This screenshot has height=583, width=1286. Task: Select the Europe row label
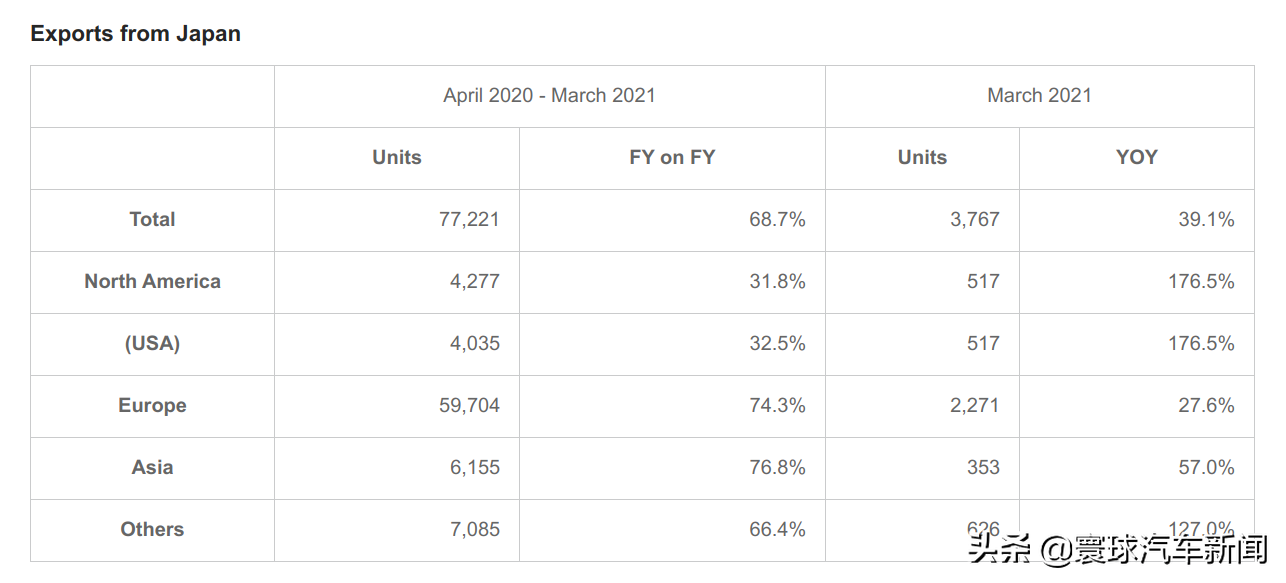pyautogui.click(x=152, y=406)
